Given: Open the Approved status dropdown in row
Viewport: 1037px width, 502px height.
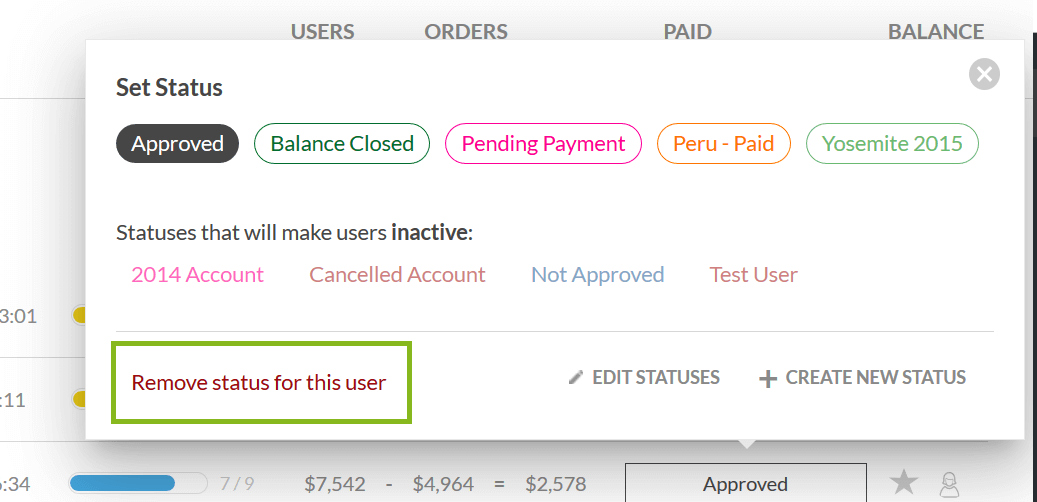Looking at the screenshot, I should click(745, 484).
